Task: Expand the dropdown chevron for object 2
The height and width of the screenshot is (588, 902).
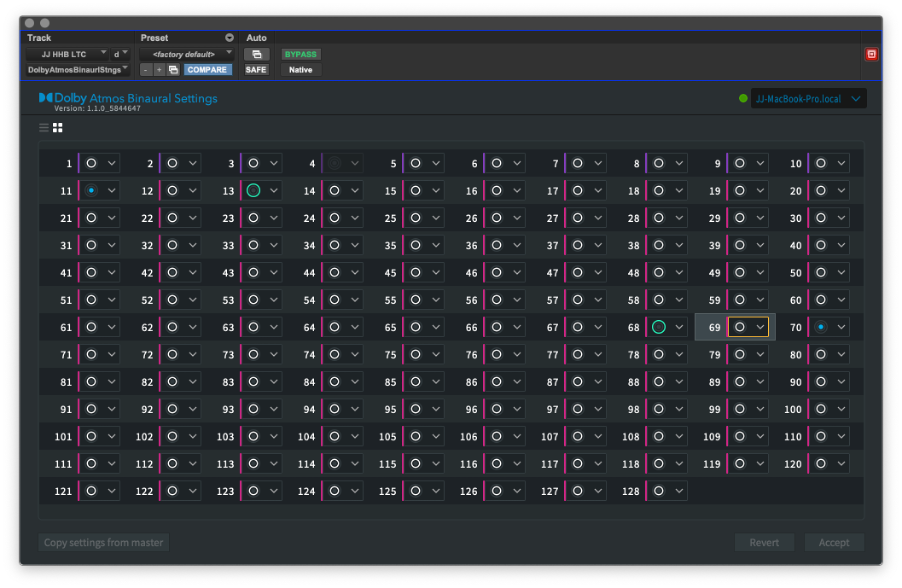Action: tap(193, 163)
